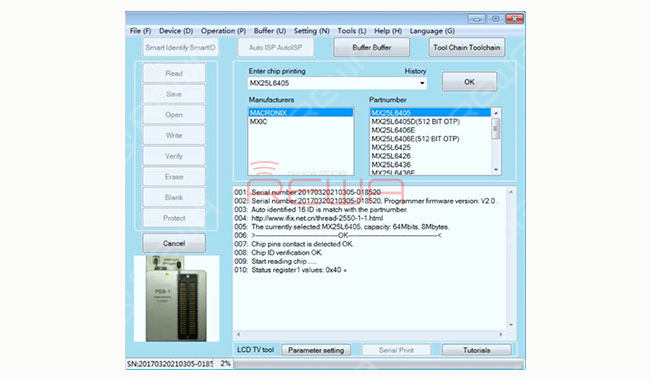The image size is (650, 380).
Task: Click the Smart Identify SmartID button
Action: [x=180, y=48]
